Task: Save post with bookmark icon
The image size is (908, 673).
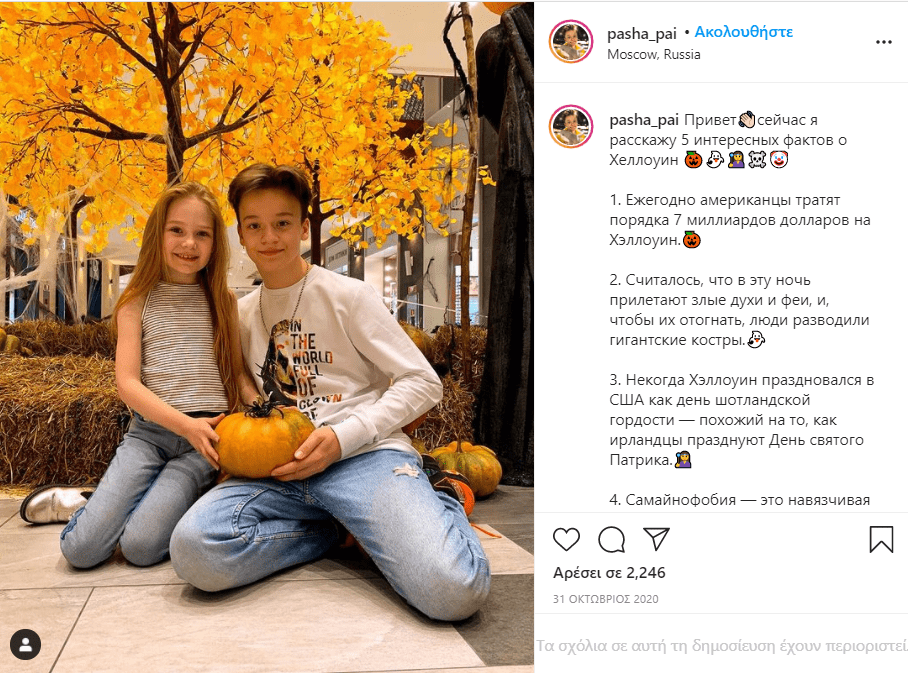Action: click(x=881, y=539)
